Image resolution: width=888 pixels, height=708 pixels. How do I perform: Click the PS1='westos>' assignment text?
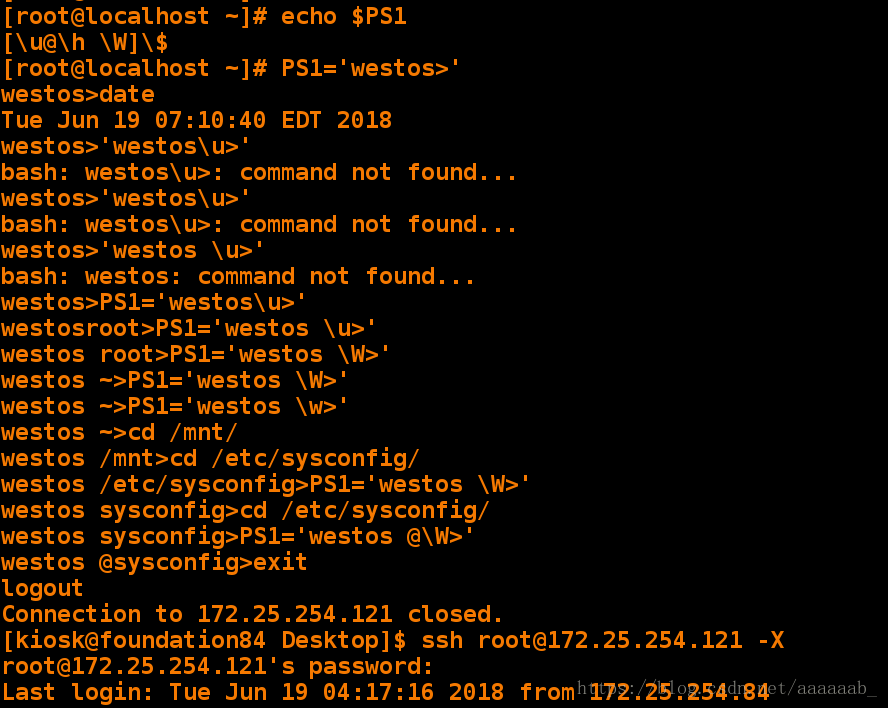click(371, 69)
